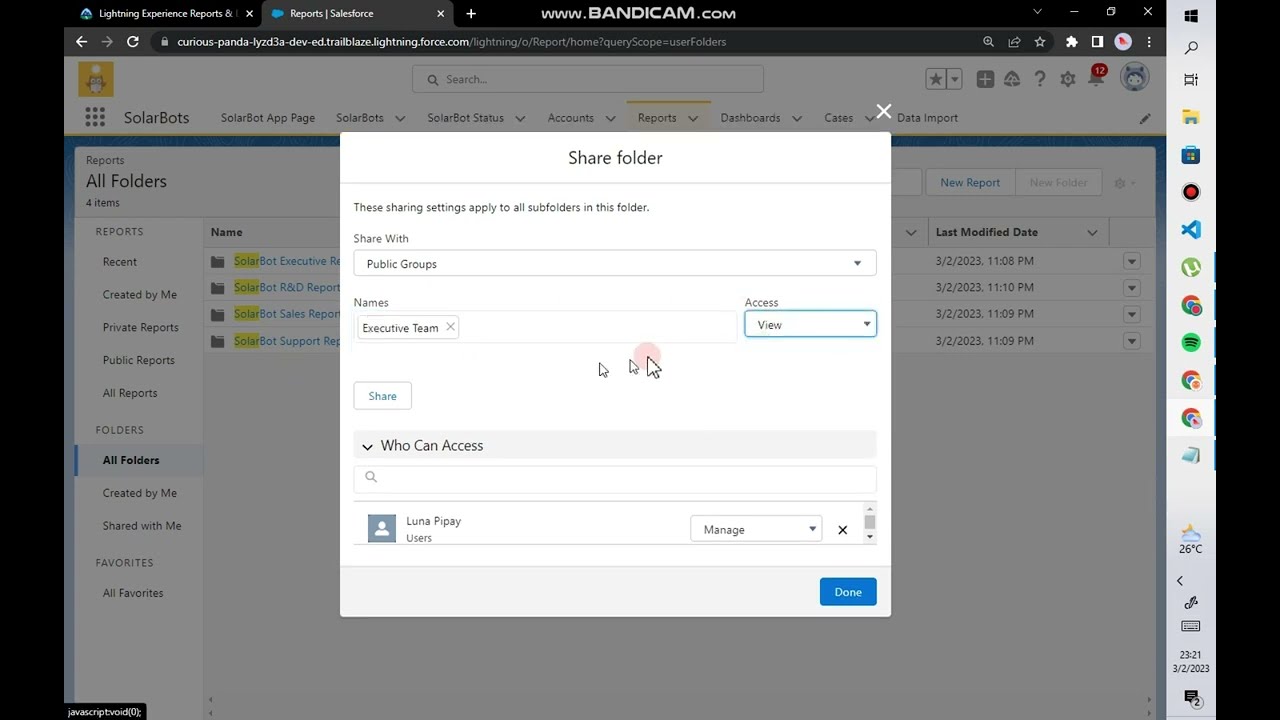Click the global Search box
The image size is (1280, 720).
(x=588, y=79)
